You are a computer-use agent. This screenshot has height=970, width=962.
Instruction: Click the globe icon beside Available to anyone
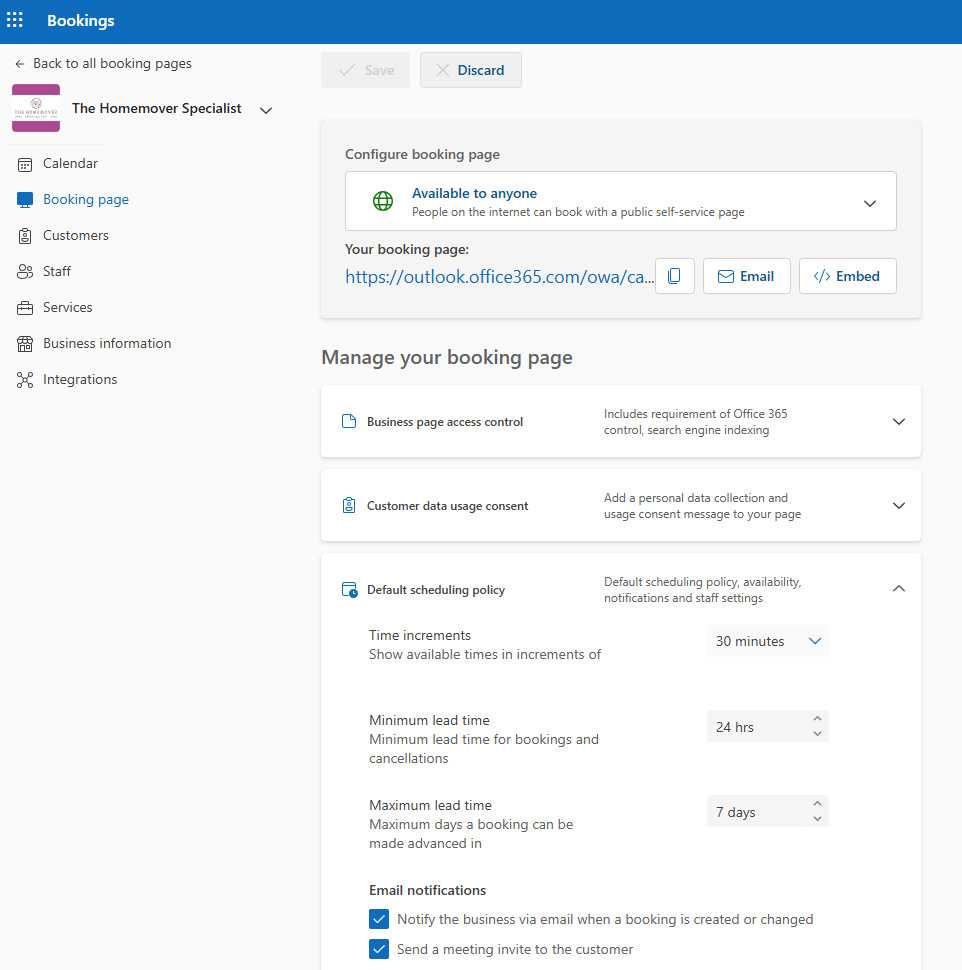tap(383, 201)
